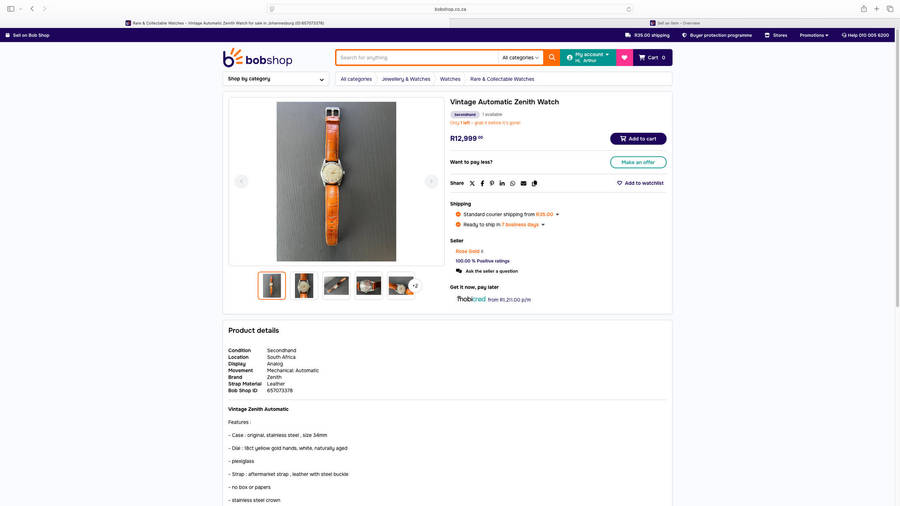Copy listing link icon
This screenshot has width=900, height=506.
pos(534,184)
